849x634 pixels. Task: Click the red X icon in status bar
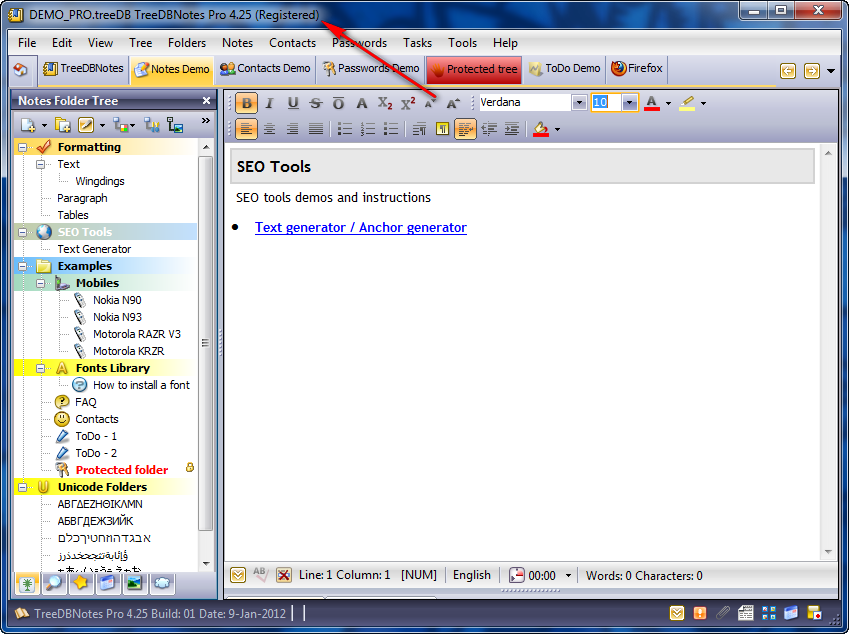click(x=284, y=575)
